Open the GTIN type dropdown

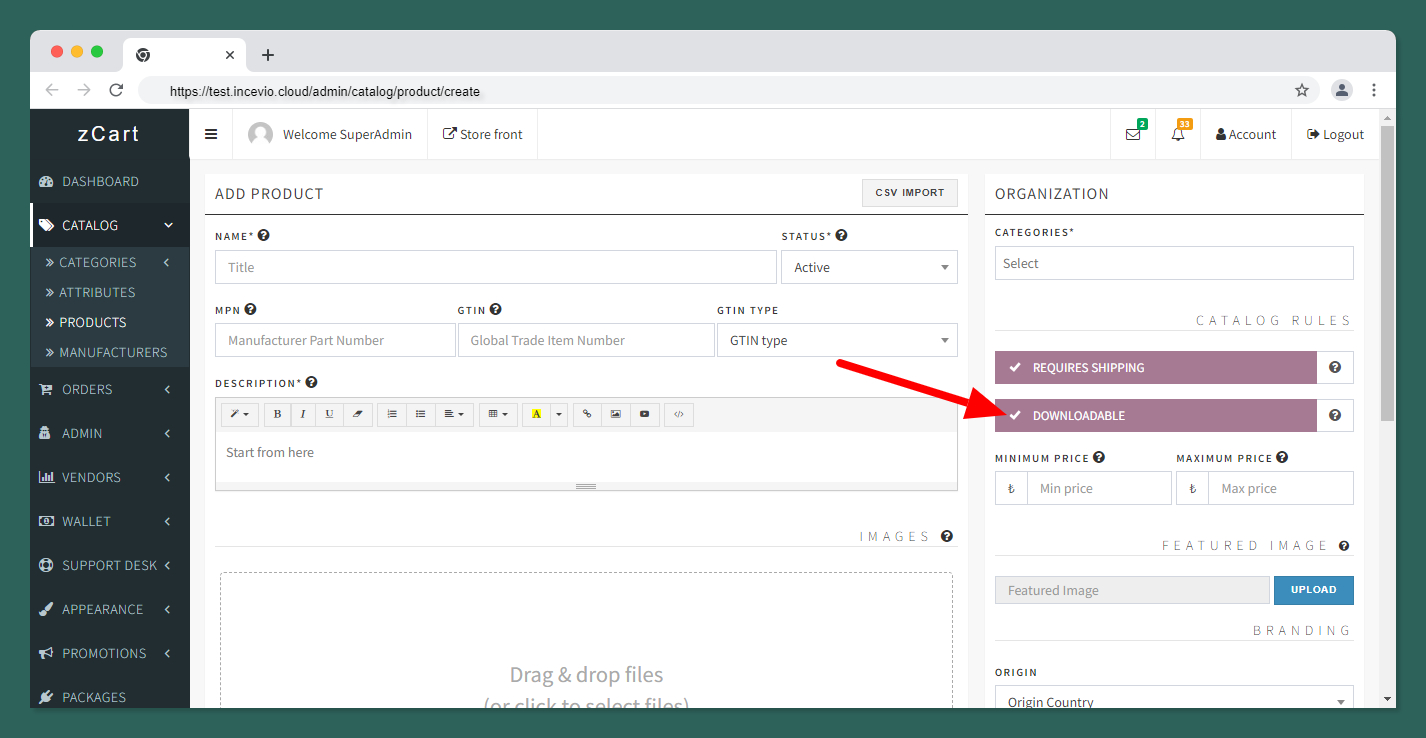click(837, 340)
